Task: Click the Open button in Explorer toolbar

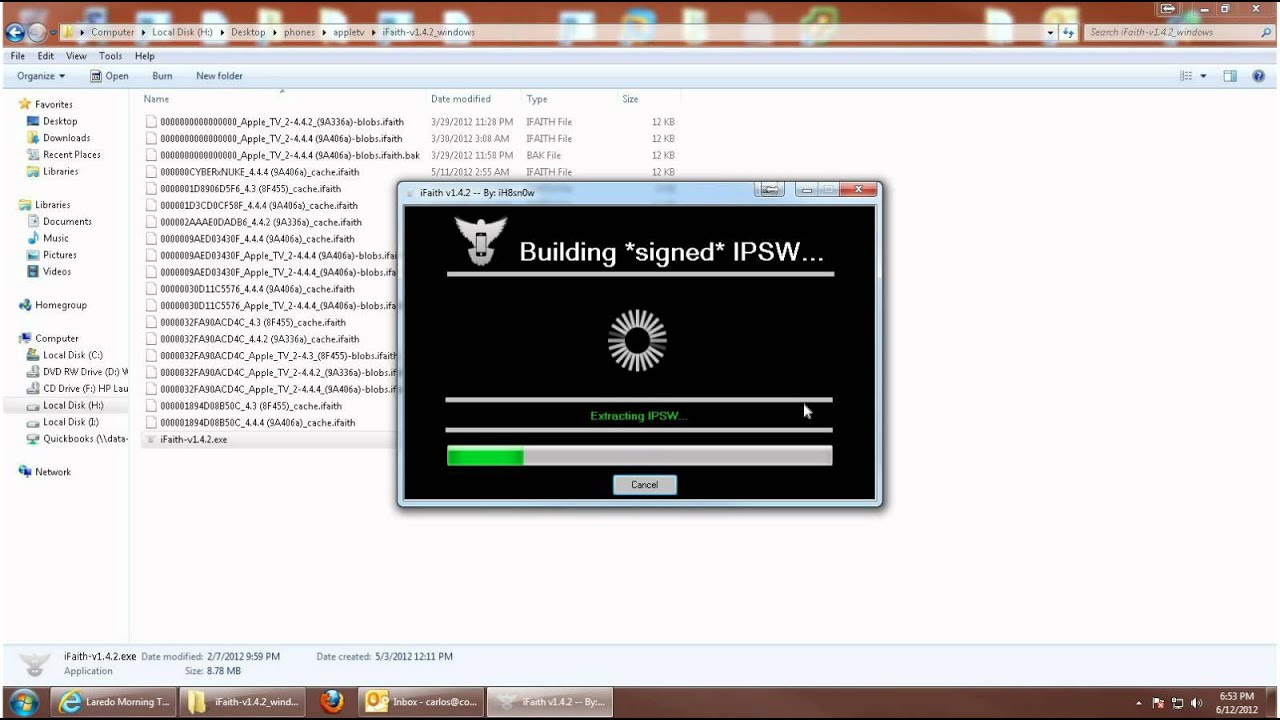Action: pos(109,76)
